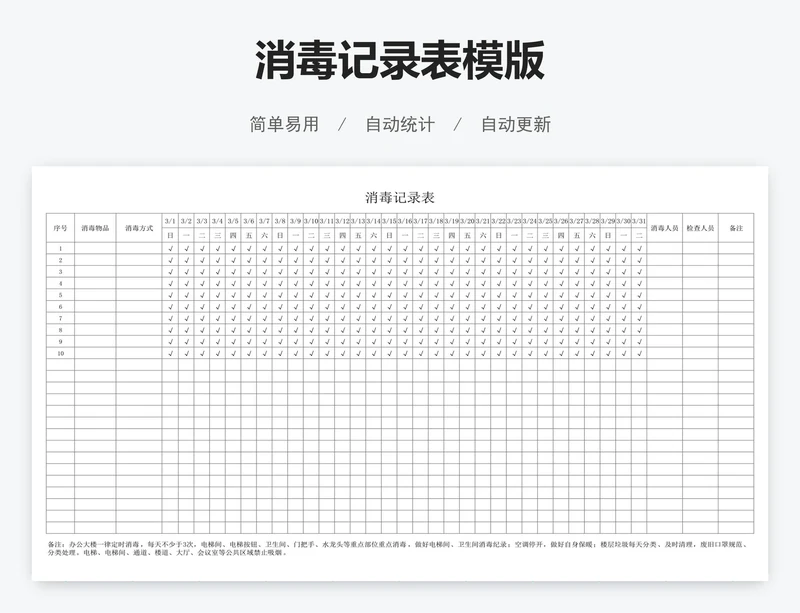
Task: Select the 备注 header cell
Action: pyautogui.click(x=736, y=228)
